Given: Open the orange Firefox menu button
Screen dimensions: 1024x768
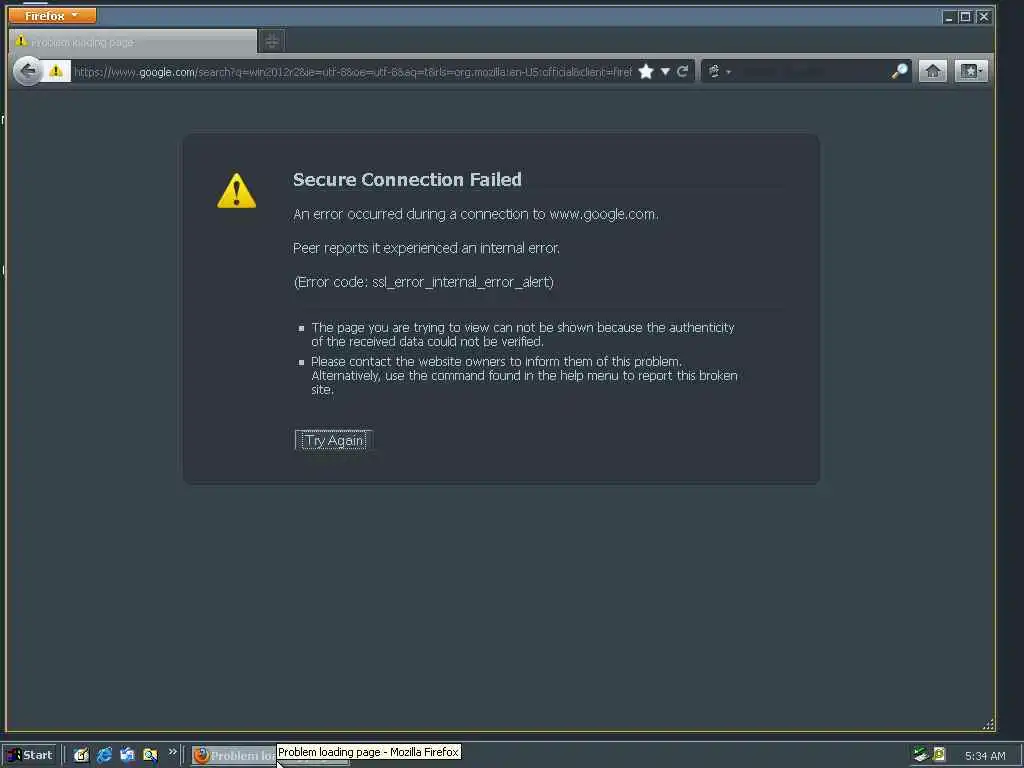Looking at the screenshot, I should click(x=52, y=15).
